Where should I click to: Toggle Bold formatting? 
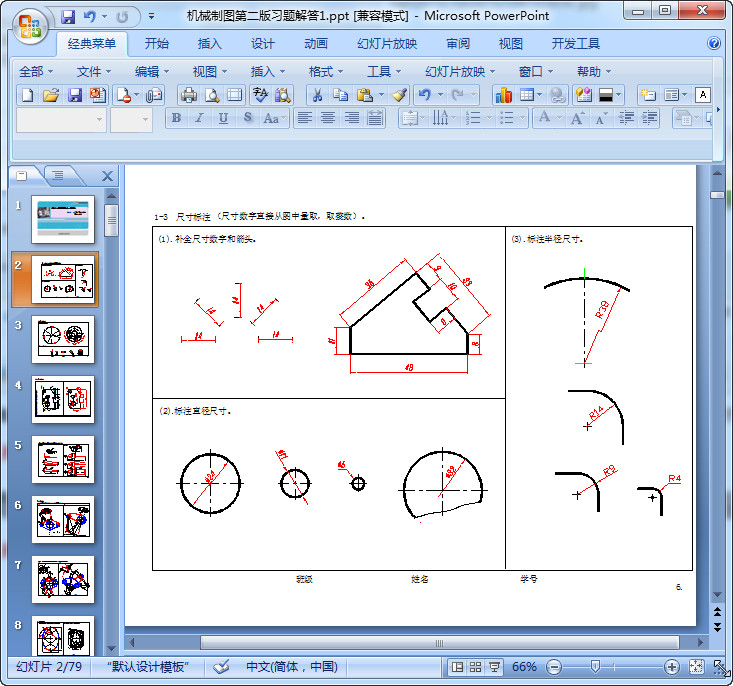coord(176,118)
